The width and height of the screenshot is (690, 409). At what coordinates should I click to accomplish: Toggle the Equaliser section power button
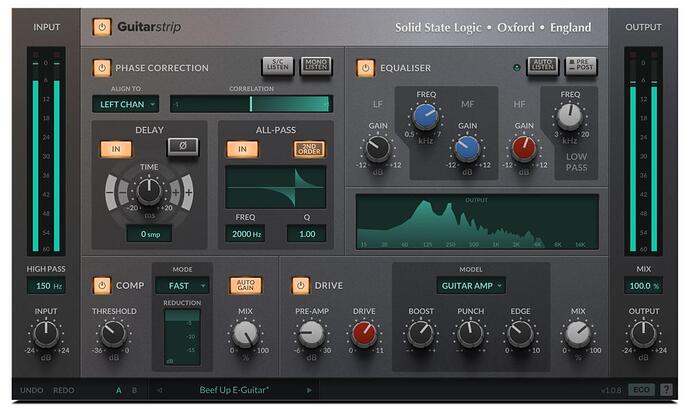[366, 68]
